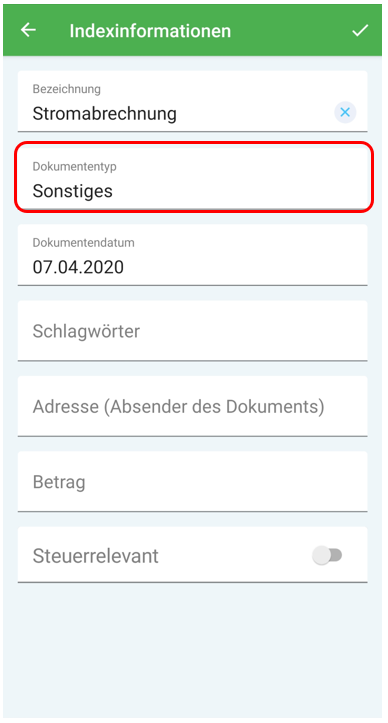This screenshot has width=388, height=723.
Task: Tap the empty area below Steuerrelevant
Action: pos(192,650)
